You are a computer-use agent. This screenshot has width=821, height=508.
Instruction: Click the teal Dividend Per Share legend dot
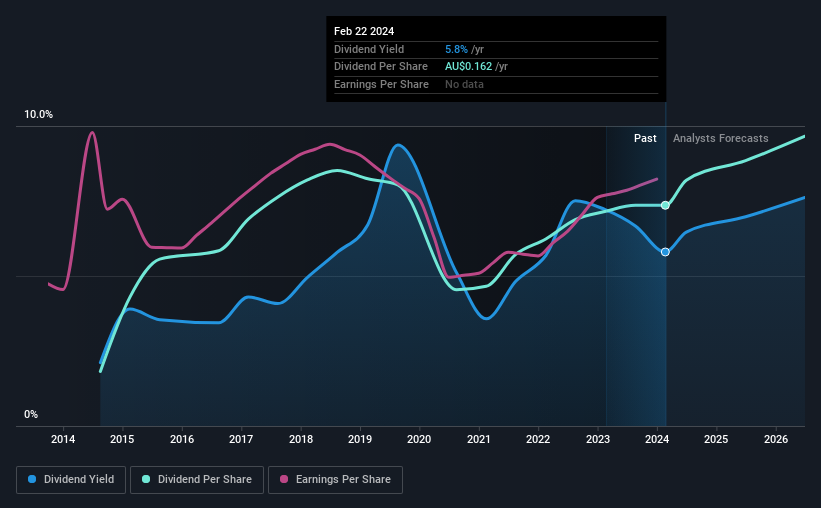(x=146, y=479)
